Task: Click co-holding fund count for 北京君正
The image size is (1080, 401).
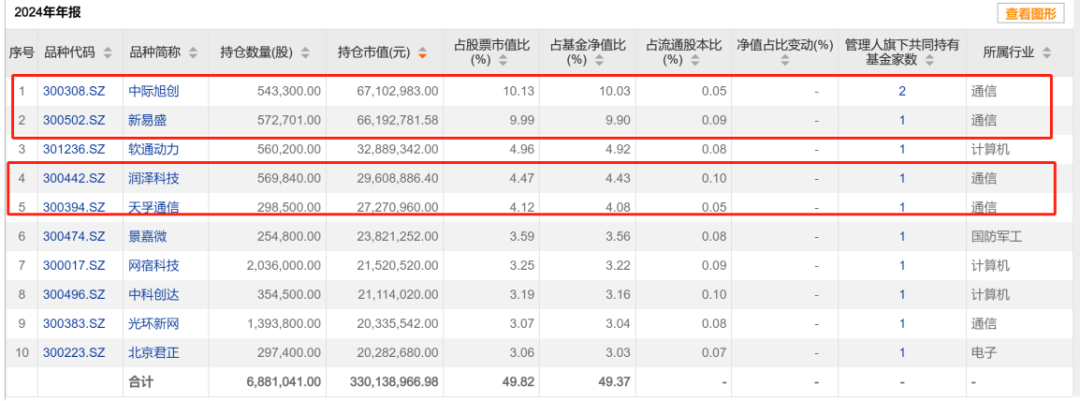Action: [902, 353]
